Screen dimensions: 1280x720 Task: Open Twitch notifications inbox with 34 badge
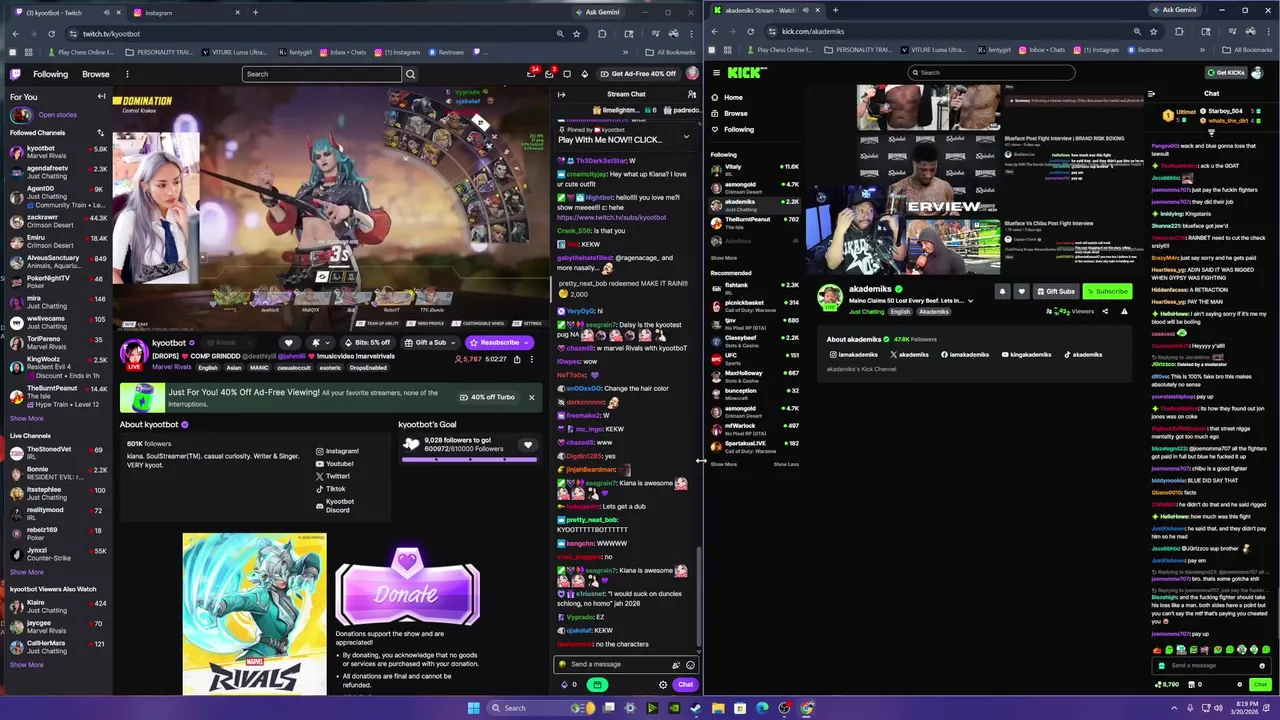coord(532,74)
